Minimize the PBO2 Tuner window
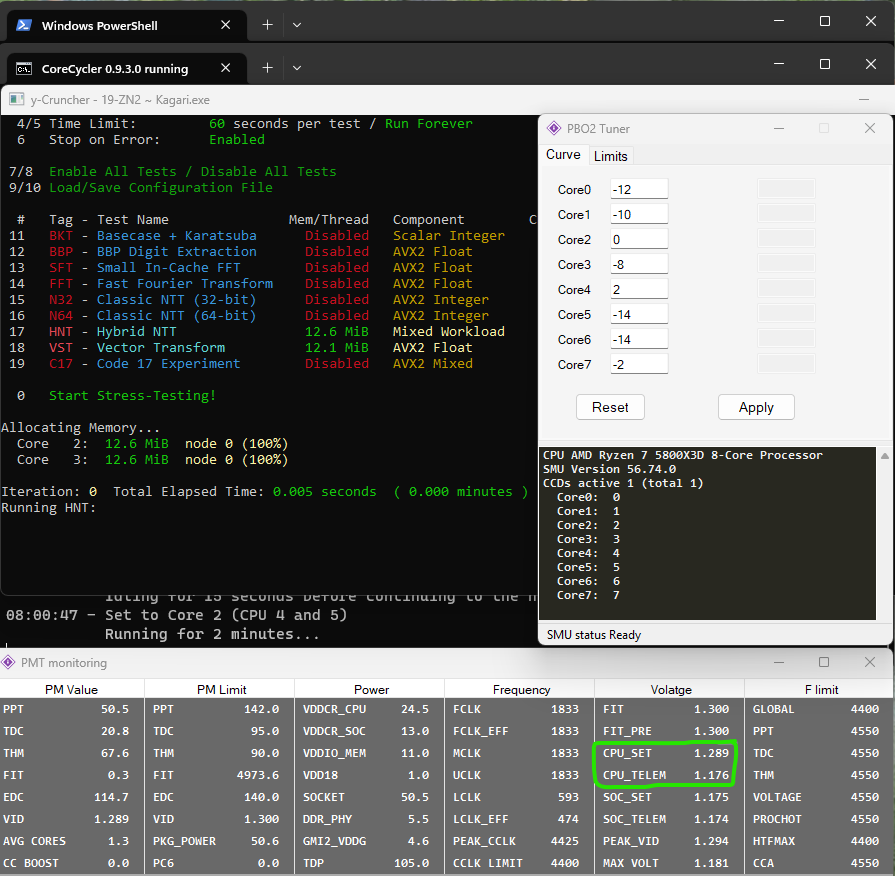This screenshot has height=876, width=895. 779,128
